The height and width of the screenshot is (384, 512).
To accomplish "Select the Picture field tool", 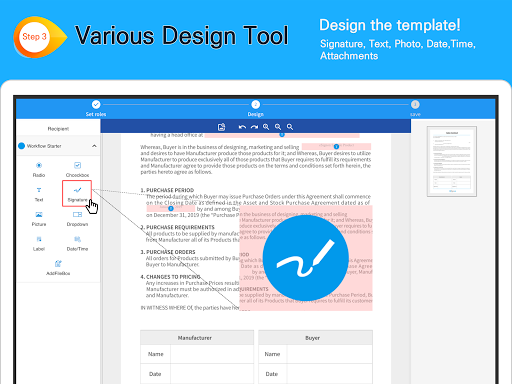I will [39, 219].
